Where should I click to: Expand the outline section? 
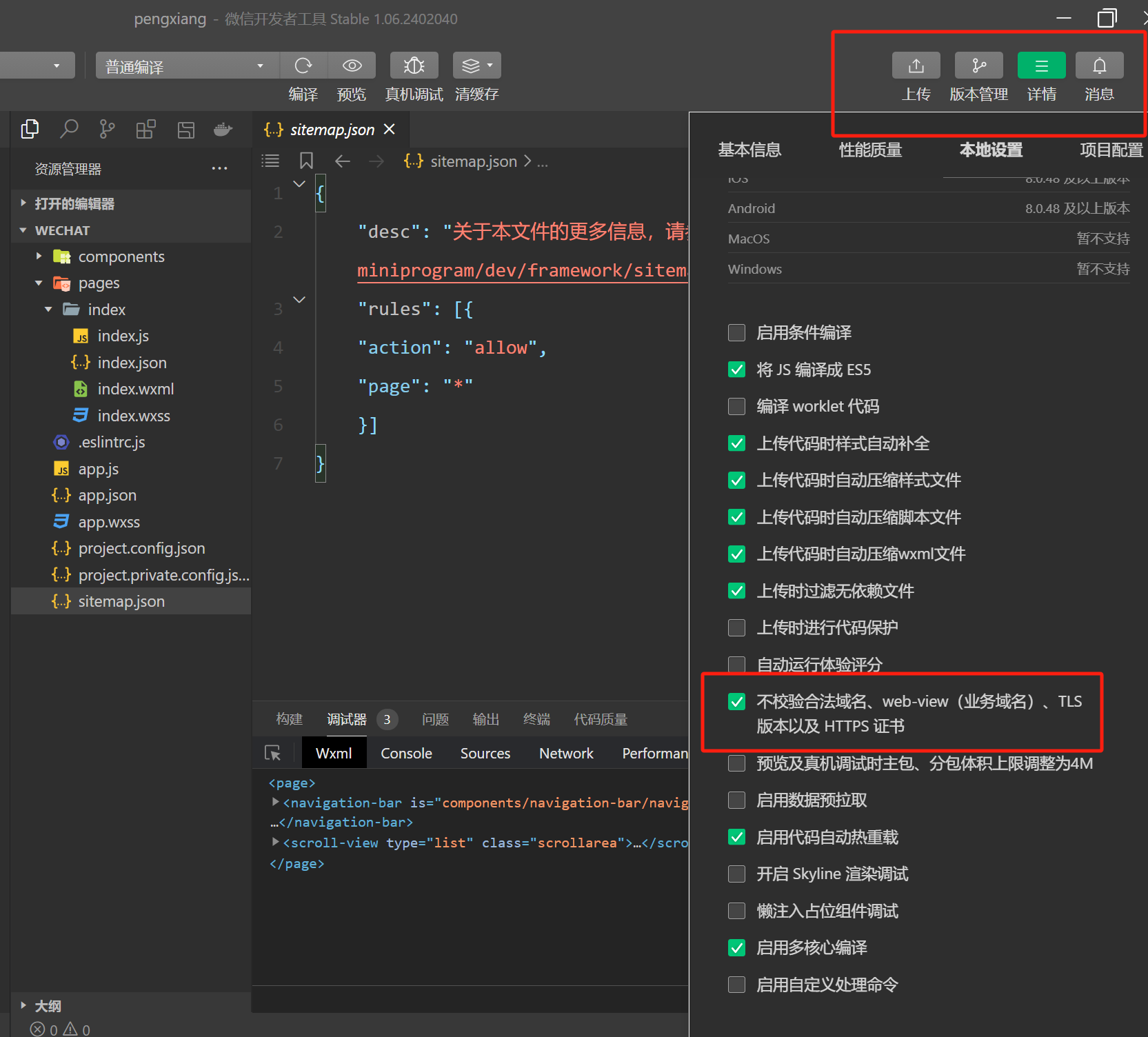[23, 1005]
